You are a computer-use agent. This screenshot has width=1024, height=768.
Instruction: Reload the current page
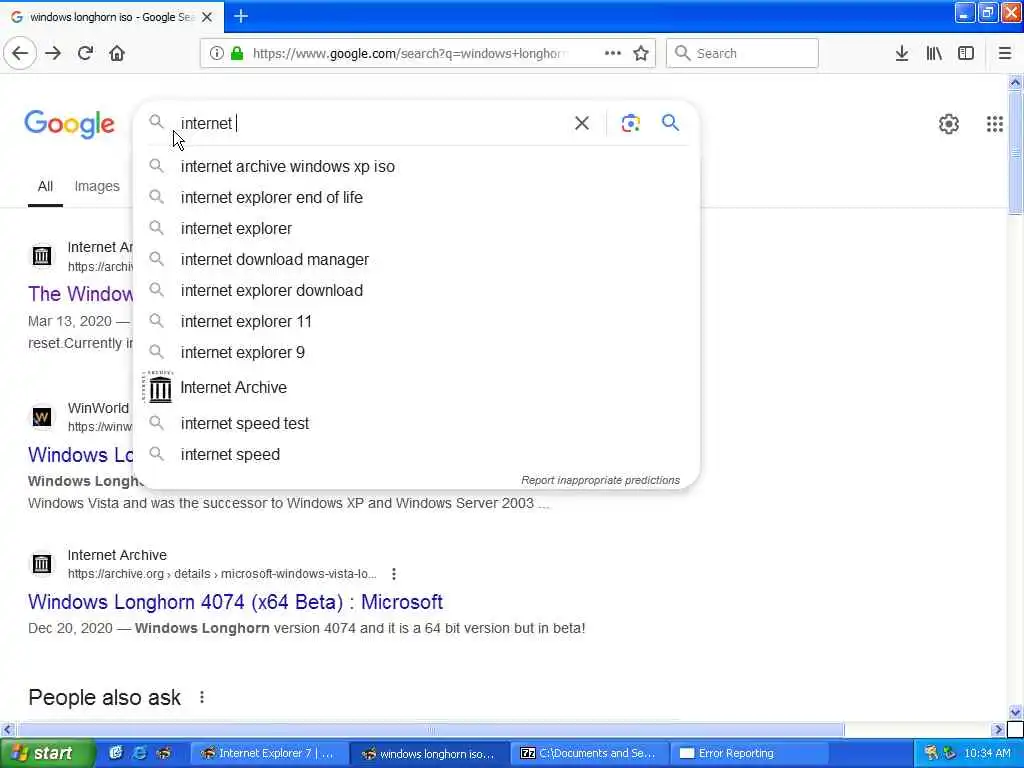point(85,54)
